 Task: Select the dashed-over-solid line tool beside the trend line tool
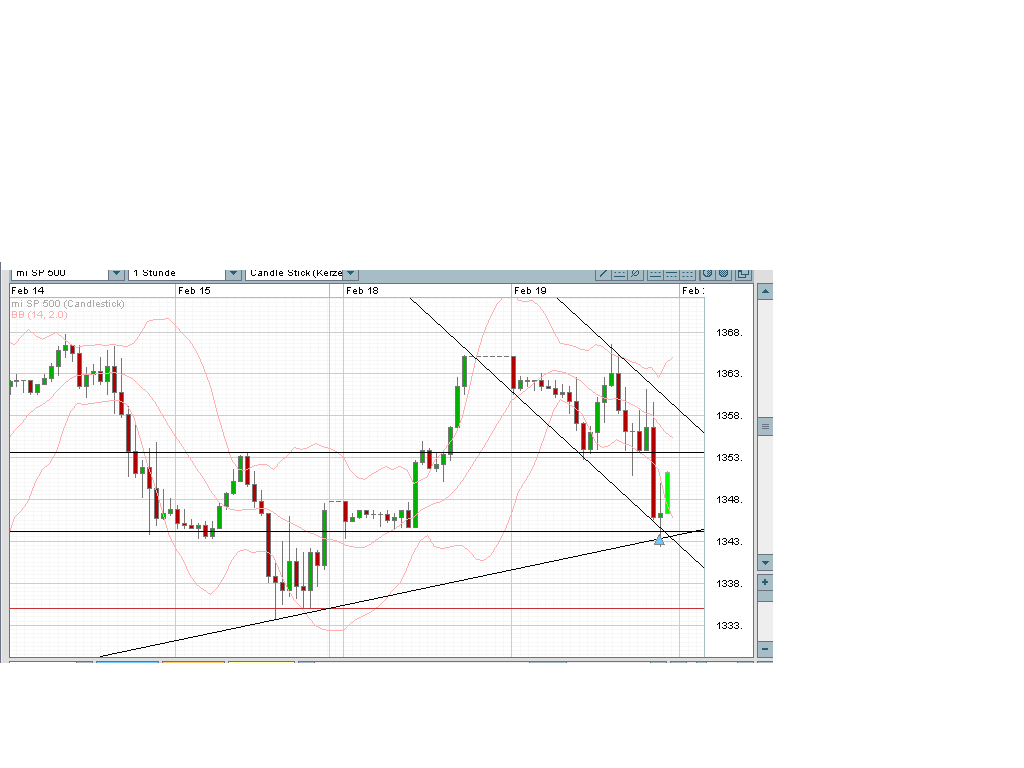[619, 274]
